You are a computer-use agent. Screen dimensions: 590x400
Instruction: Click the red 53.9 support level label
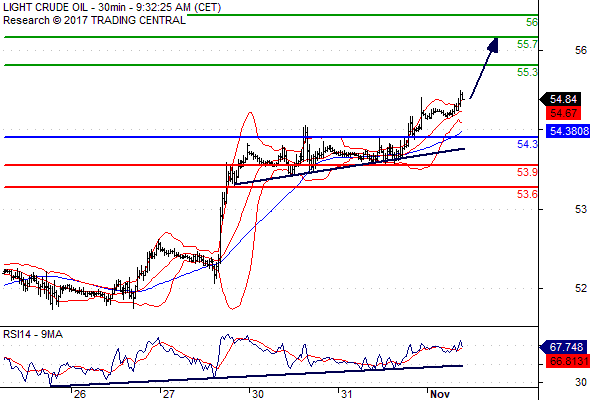pos(527,172)
